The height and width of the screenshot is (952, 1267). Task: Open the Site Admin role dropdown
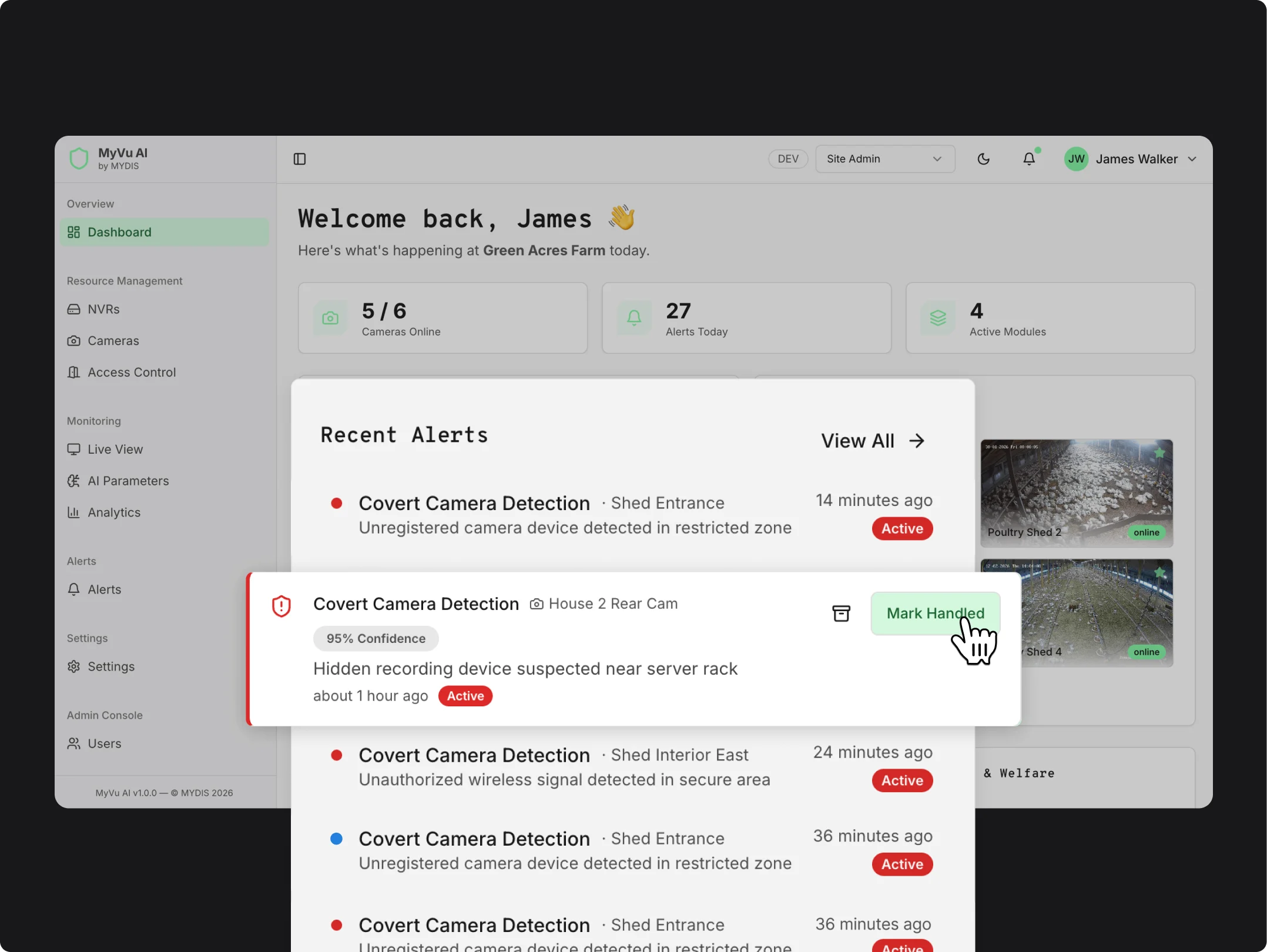point(884,159)
